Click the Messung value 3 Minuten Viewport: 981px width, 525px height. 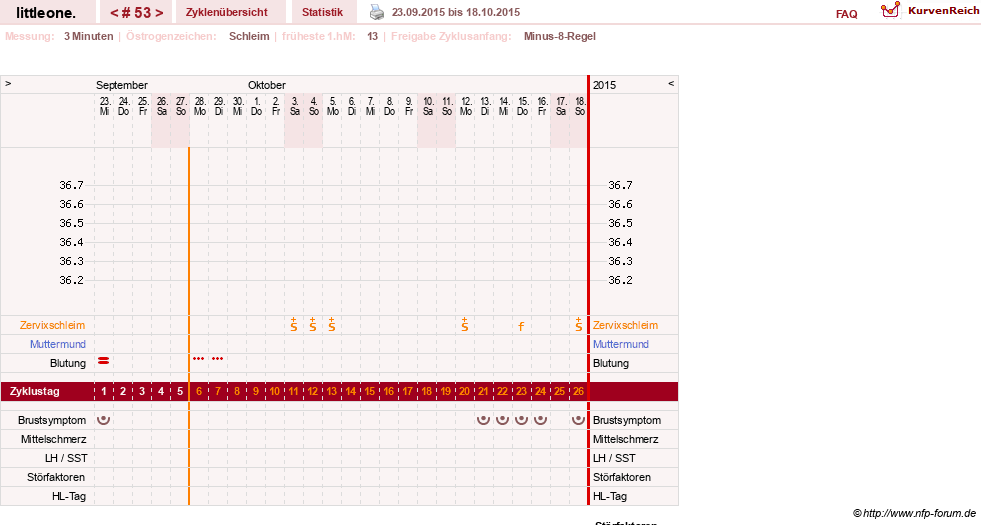(88, 36)
